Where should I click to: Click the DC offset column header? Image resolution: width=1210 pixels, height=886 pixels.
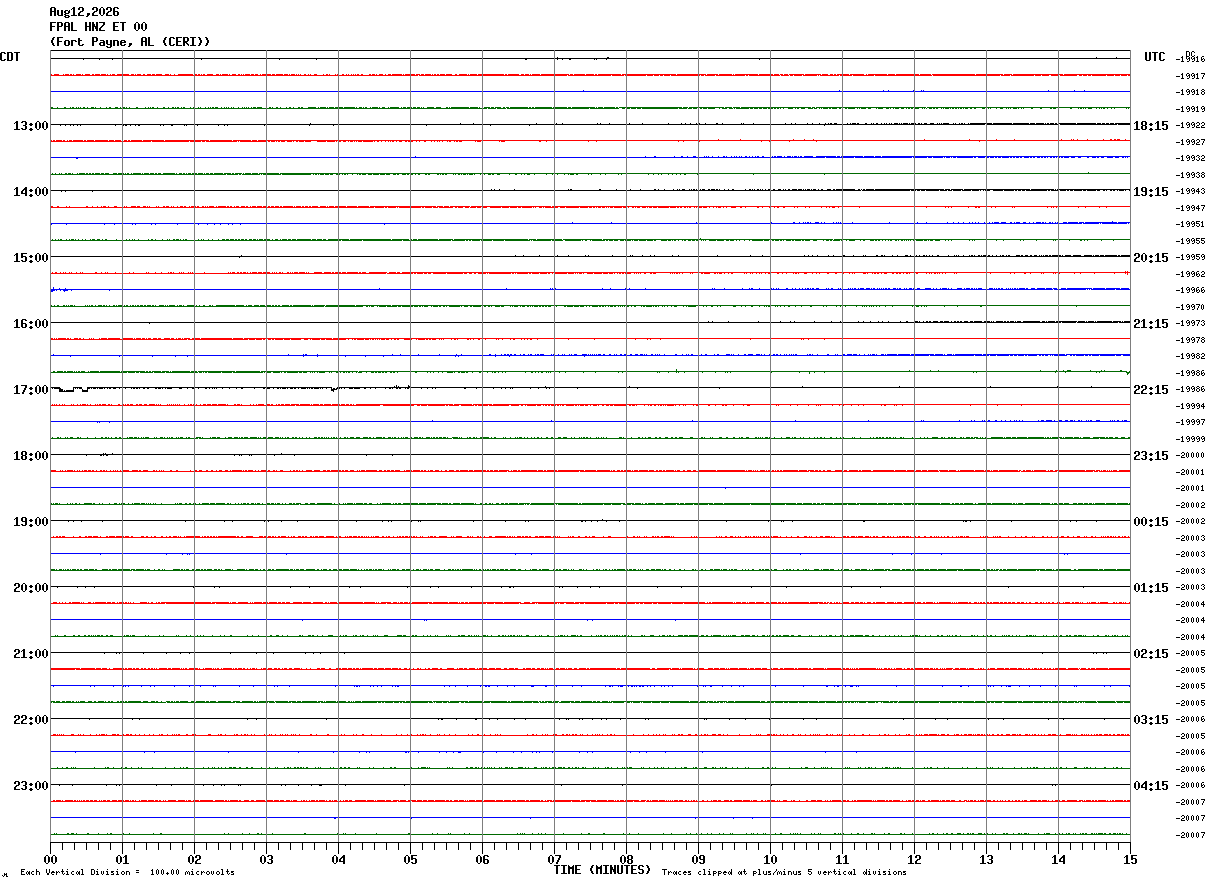1190,54
